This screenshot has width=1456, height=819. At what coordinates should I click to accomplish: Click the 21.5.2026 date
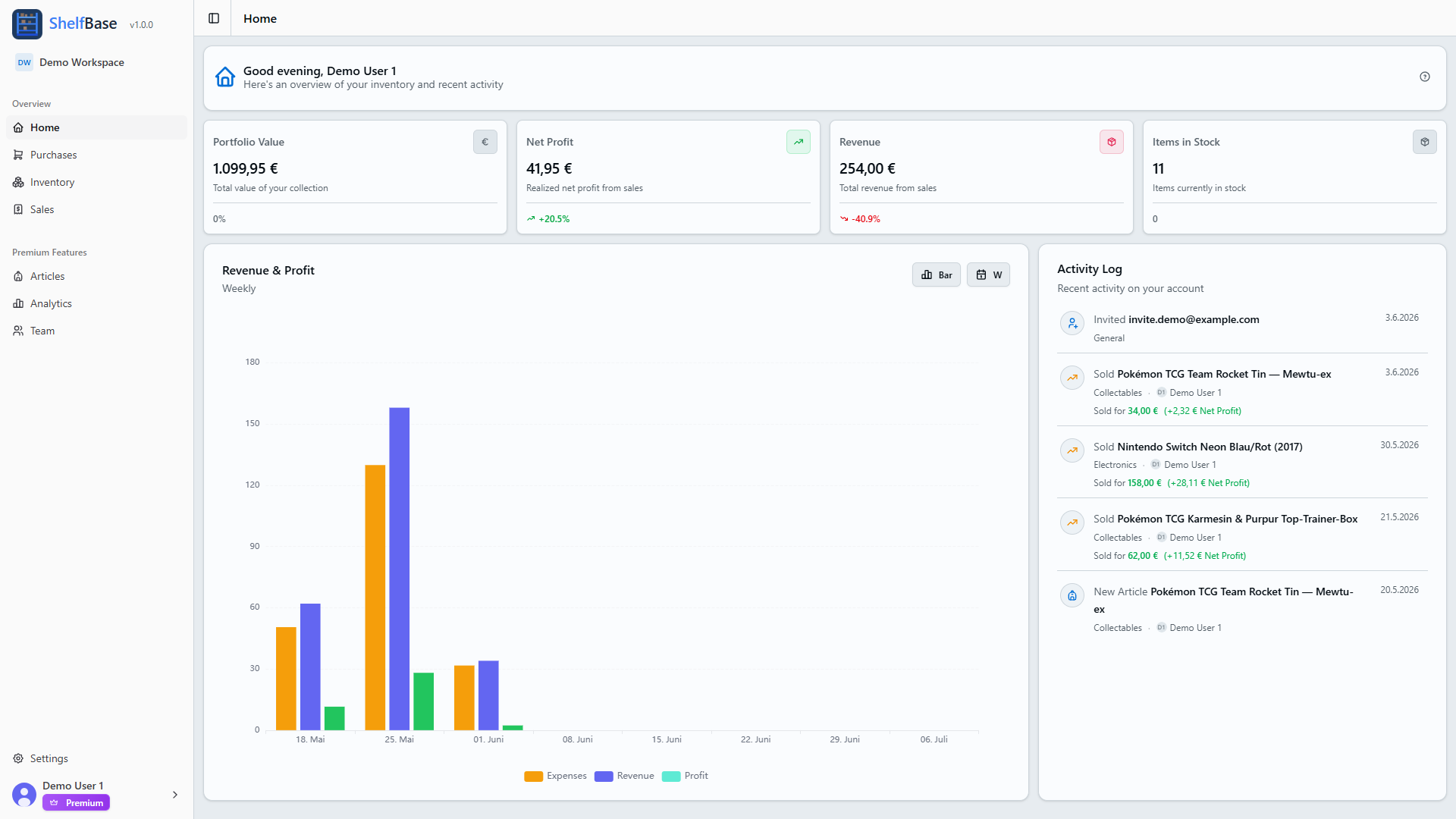(1399, 517)
